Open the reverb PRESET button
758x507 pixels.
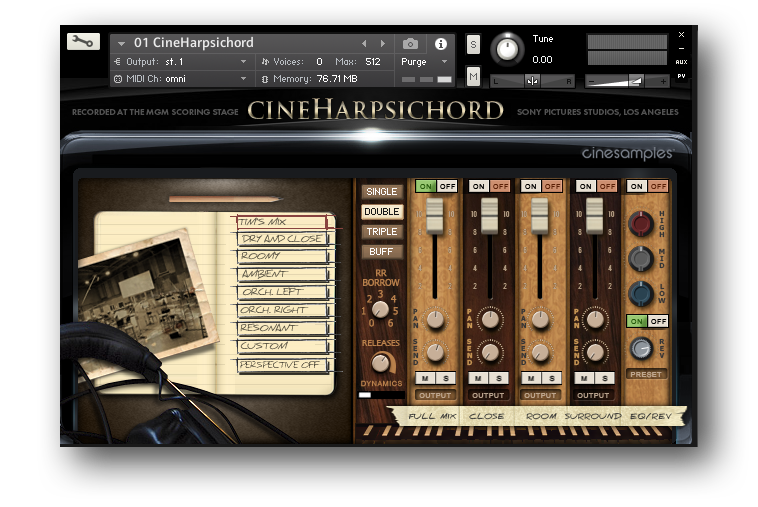point(646,374)
